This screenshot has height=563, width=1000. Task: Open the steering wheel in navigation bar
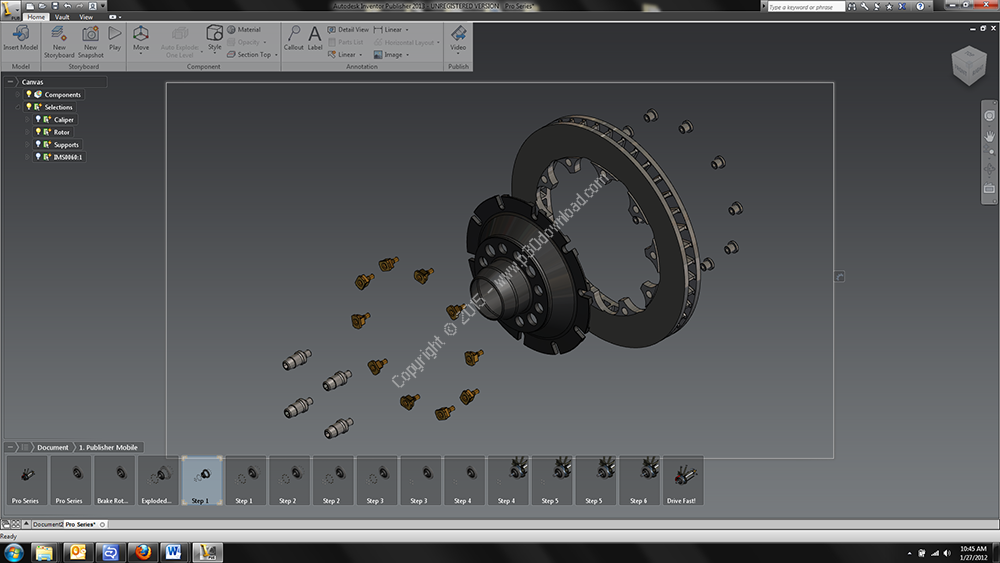pos(989,115)
